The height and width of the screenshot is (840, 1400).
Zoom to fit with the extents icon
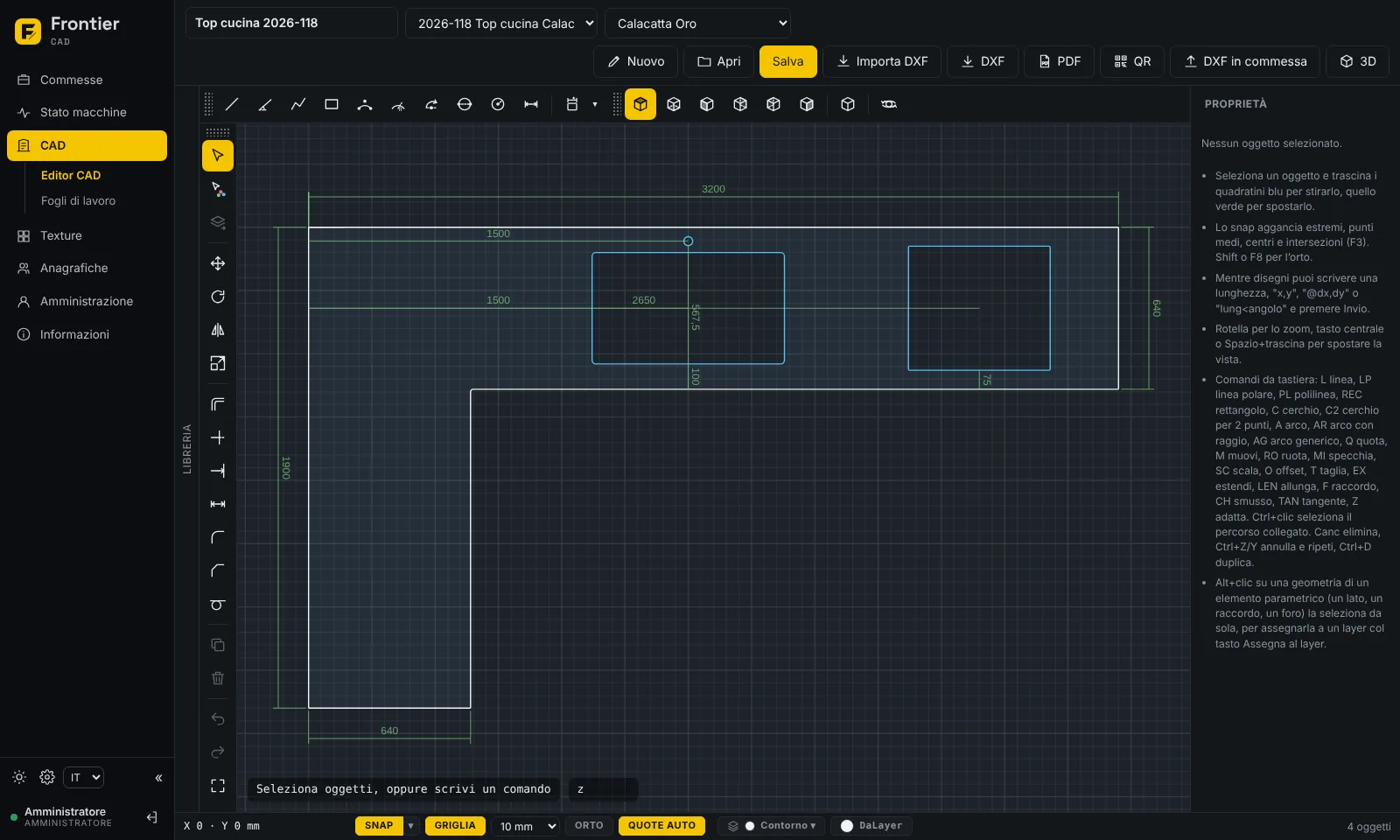(218, 786)
